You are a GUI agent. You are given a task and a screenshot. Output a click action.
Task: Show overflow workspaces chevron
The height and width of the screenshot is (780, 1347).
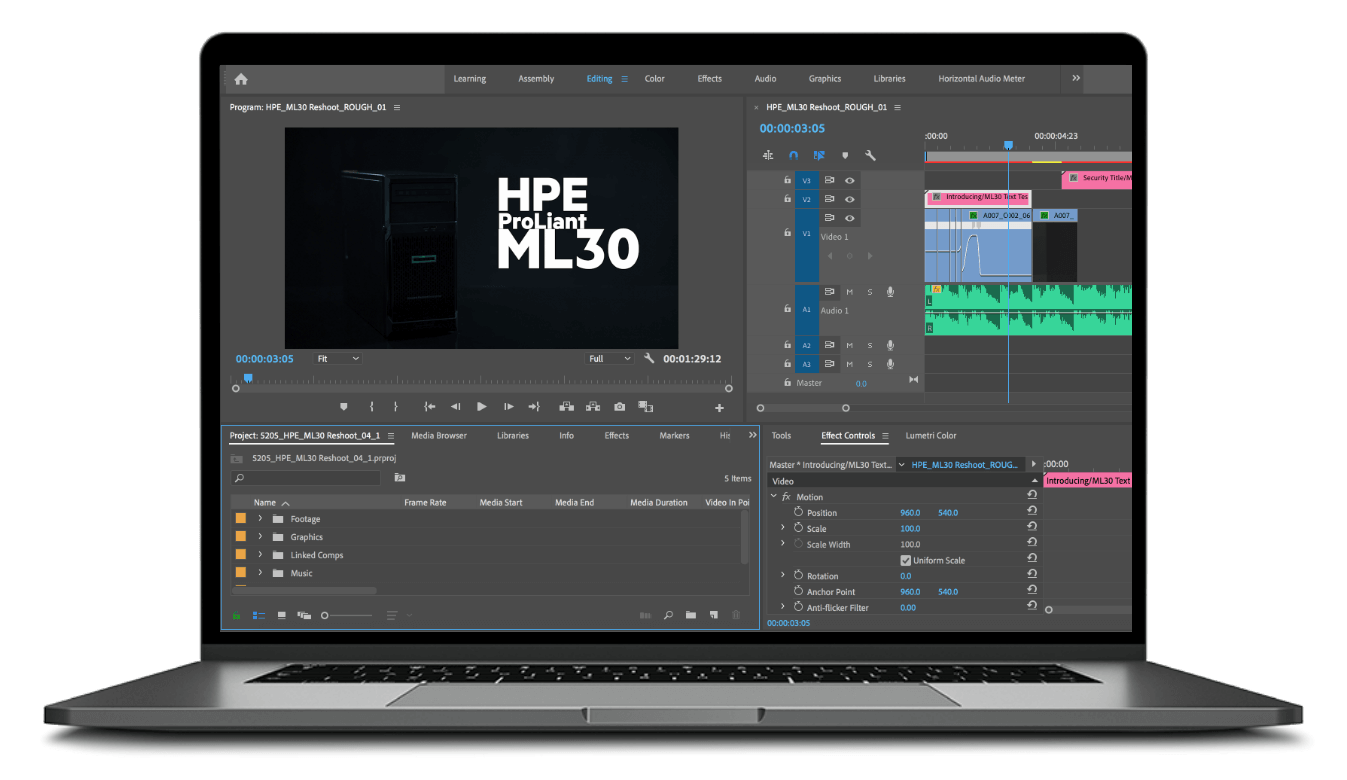1076,78
